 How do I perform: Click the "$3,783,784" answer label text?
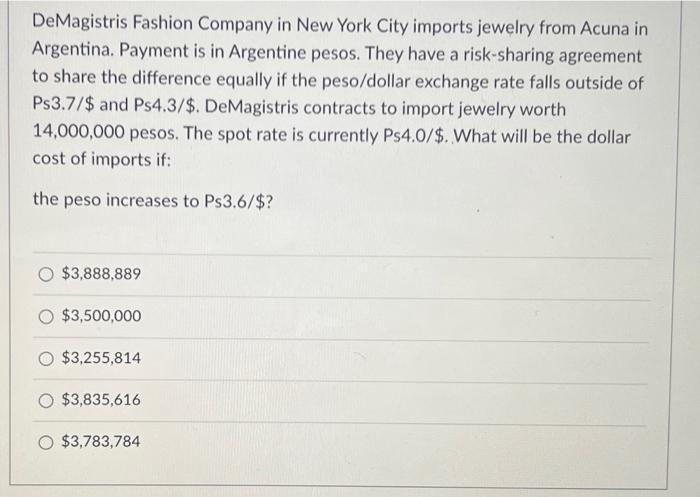pyautogui.click(x=101, y=441)
